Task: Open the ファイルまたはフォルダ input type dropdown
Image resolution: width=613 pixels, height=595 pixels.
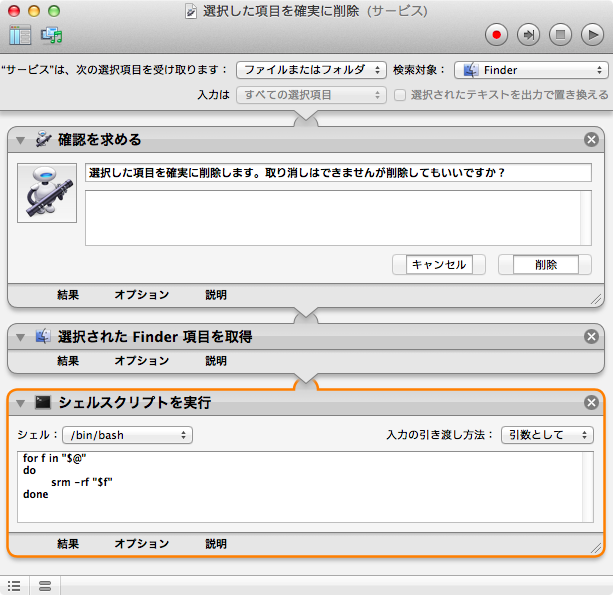Action: point(311,70)
